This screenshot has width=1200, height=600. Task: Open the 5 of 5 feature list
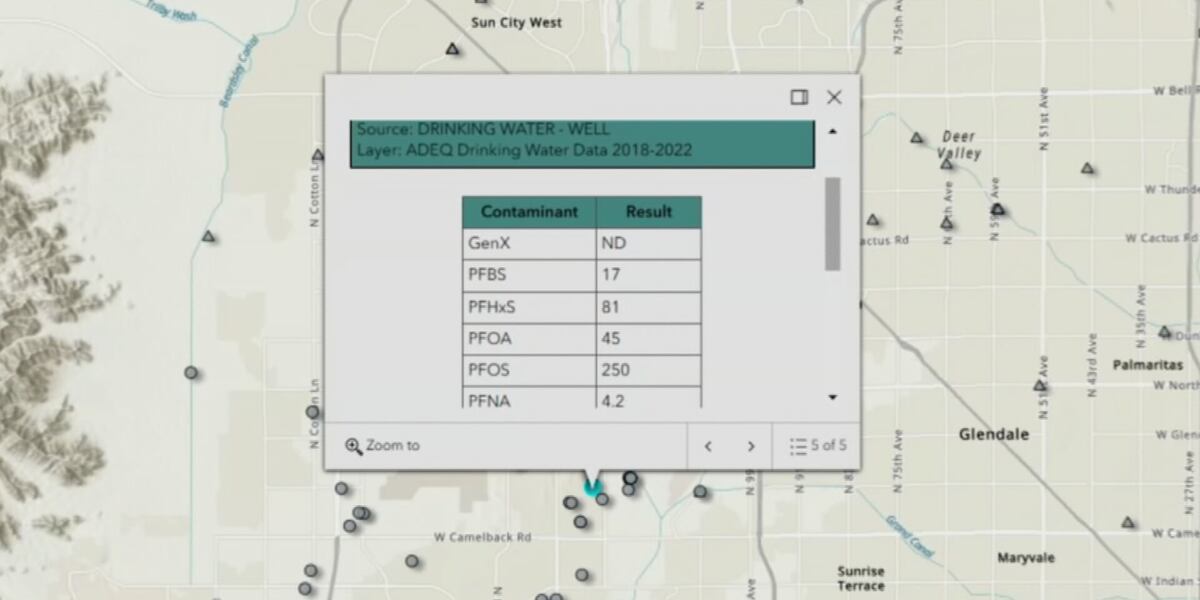[x=818, y=446]
